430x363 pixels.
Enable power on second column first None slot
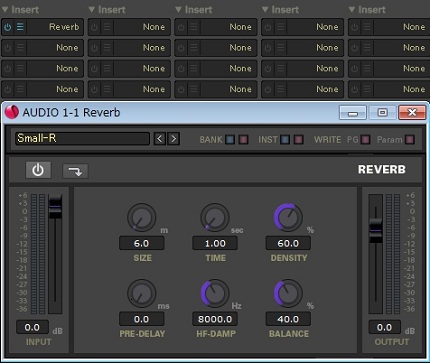(94, 27)
